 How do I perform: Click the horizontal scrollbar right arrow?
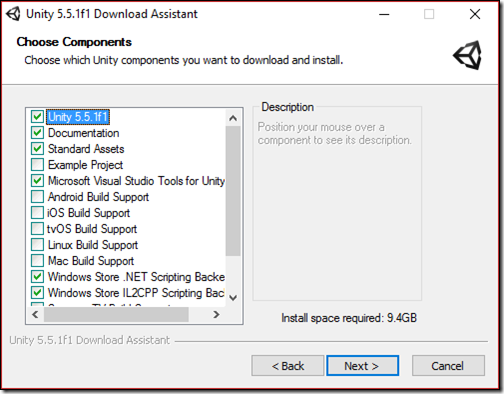pyautogui.click(x=216, y=314)
